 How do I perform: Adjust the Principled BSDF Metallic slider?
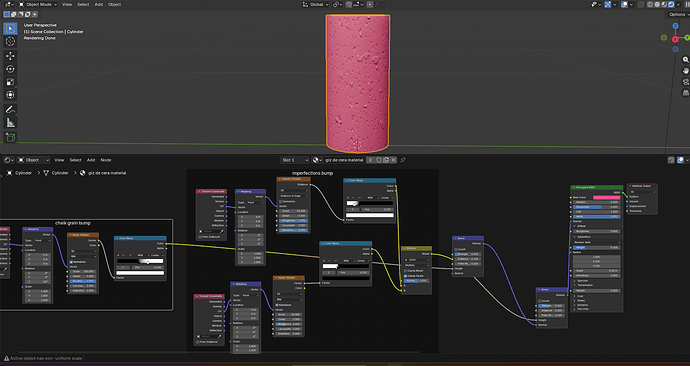(x=597, y=202)
